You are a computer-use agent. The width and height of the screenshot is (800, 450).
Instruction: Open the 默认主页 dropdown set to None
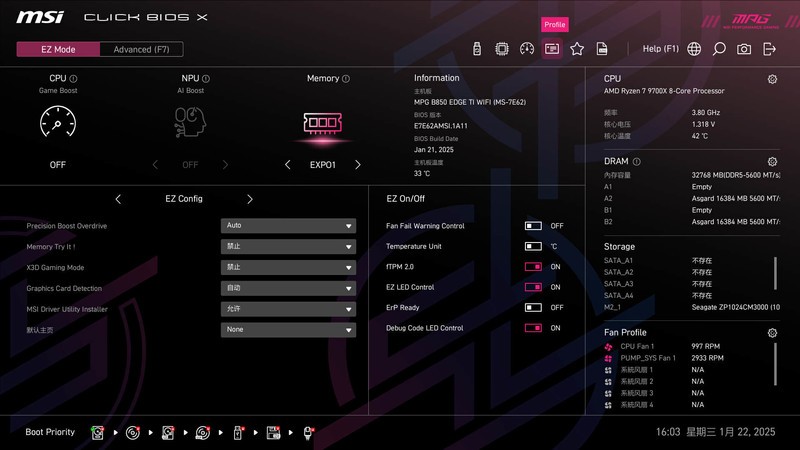click(x=288, y=330)
